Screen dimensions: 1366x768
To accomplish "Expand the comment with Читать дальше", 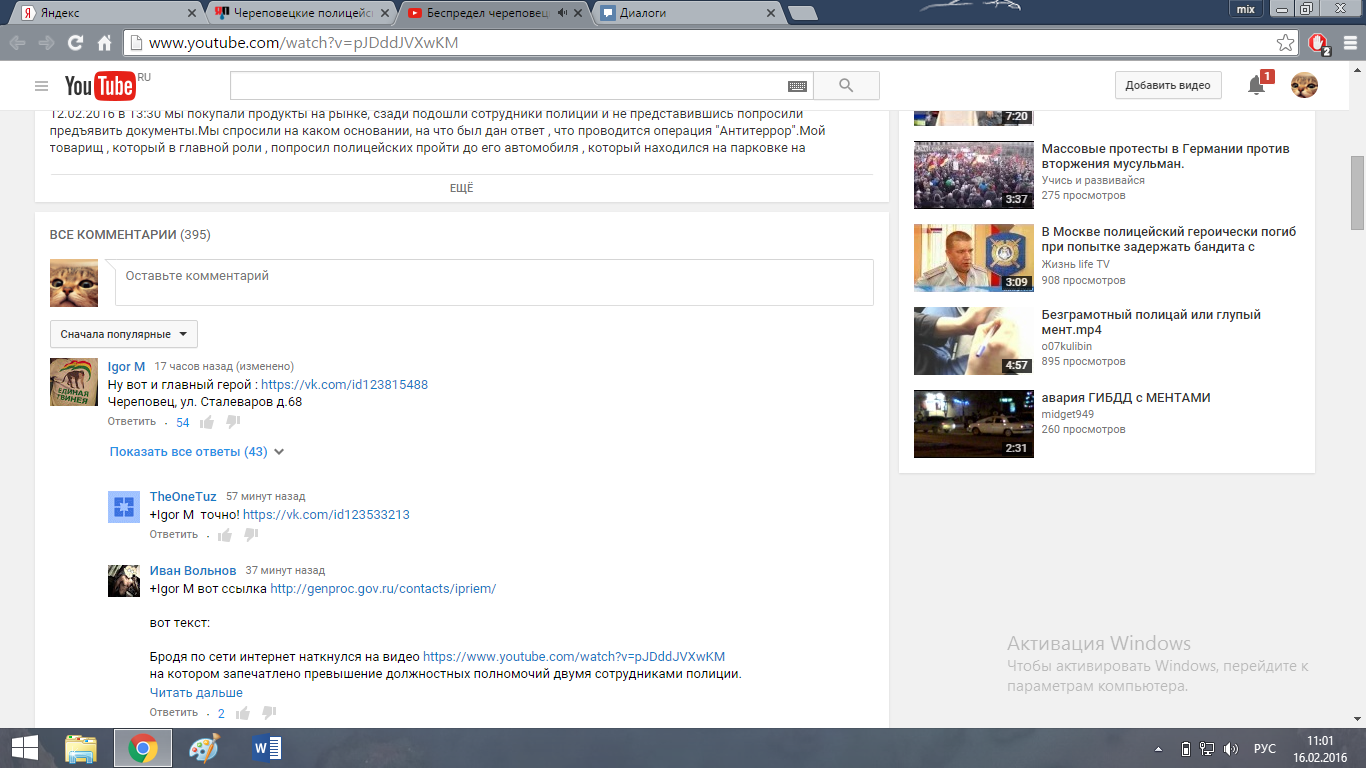I will (196, 692).
